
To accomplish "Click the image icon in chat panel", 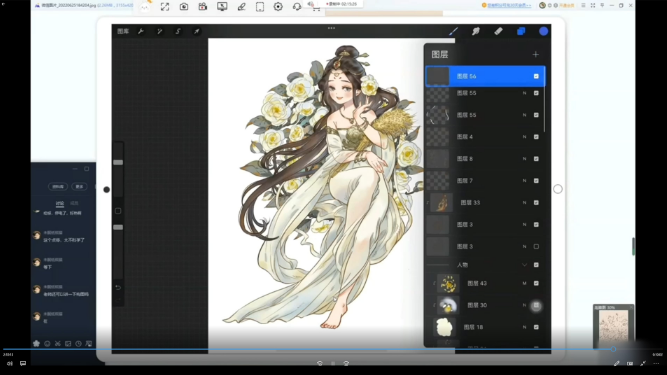I will coord(68,344).
